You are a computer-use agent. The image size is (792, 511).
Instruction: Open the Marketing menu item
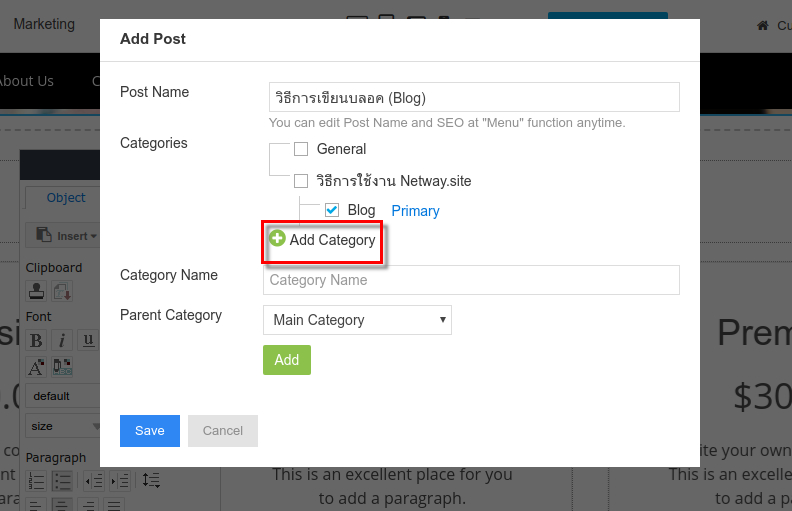pyautogui.click(x=44, y=24)
